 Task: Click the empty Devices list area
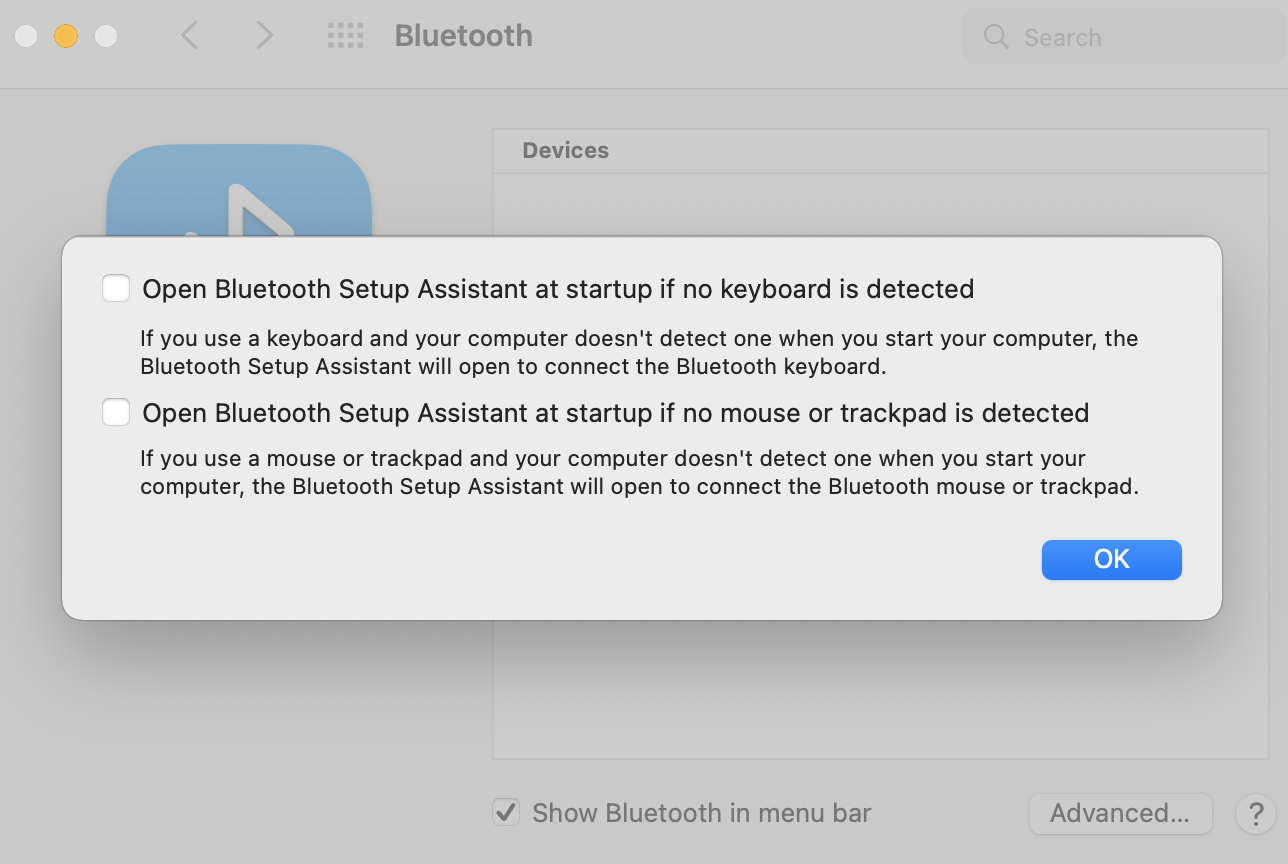pyautogui.click(x=880, y=690)
